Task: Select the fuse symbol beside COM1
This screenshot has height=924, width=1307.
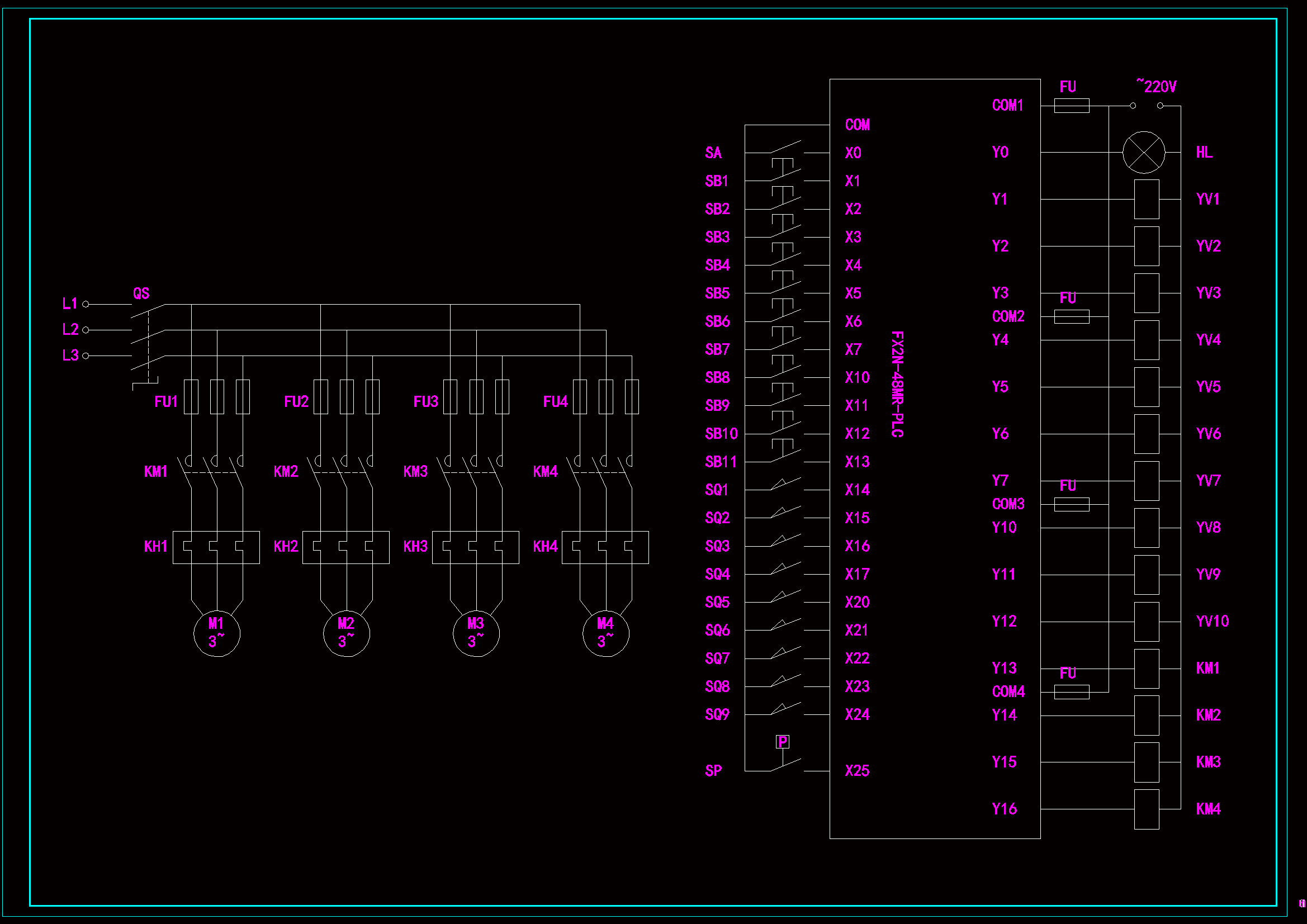Action: click(x=1071, y=106)
